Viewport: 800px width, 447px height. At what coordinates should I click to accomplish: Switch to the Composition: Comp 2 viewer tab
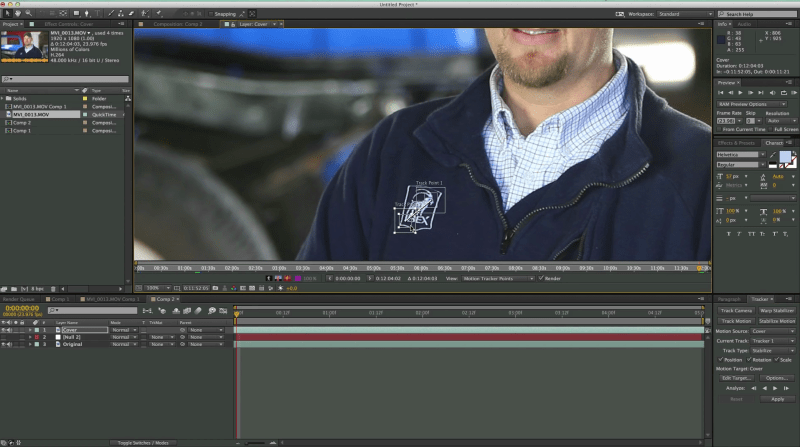pos(178,24)
